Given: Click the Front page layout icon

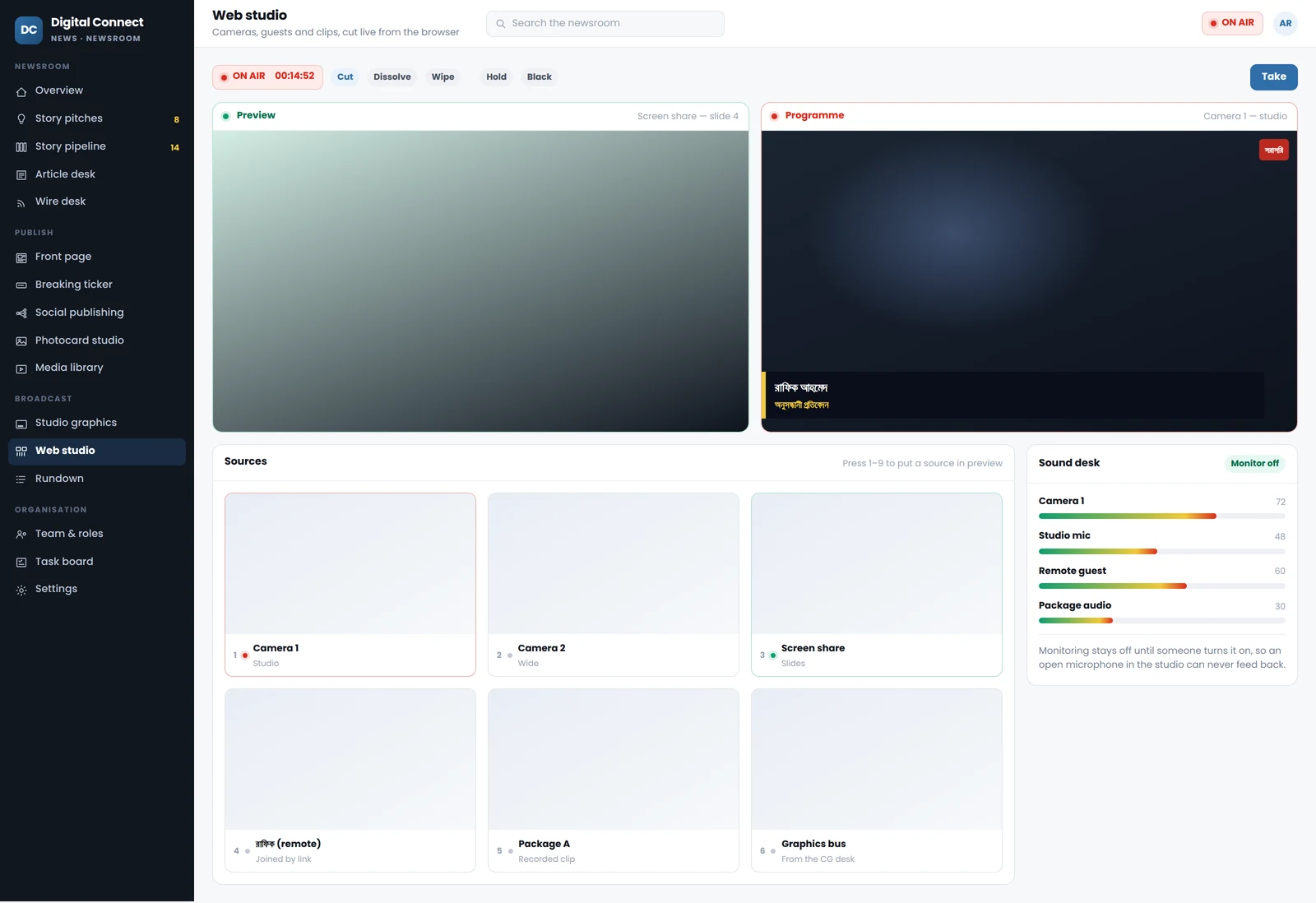Looking at the screenshot, I should (x=21, y=257).
